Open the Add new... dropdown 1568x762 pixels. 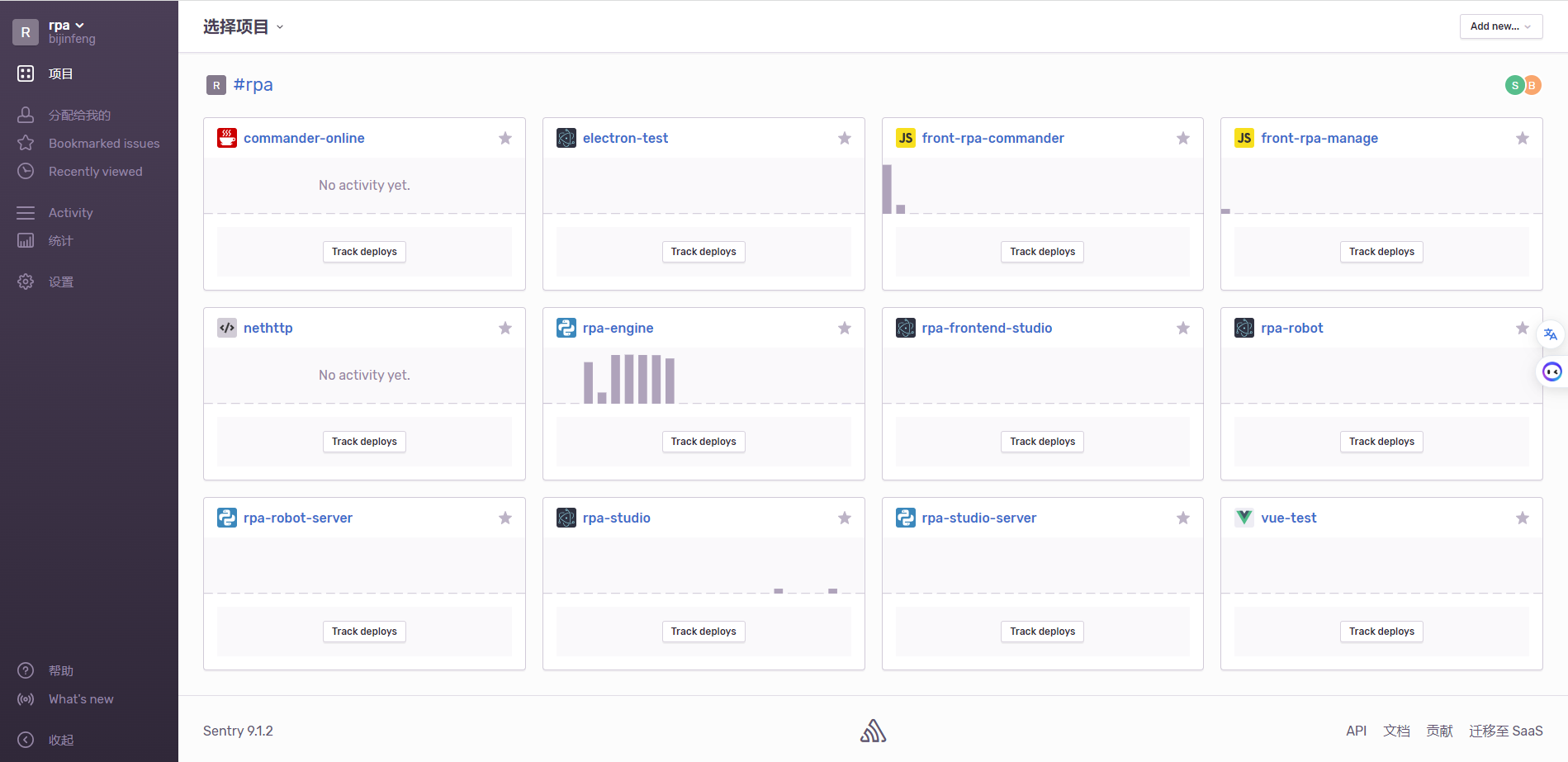1500,26
